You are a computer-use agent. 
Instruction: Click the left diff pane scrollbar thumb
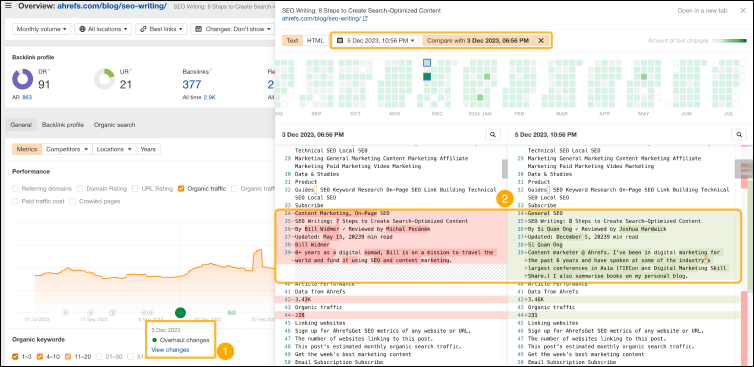point(504,169)
